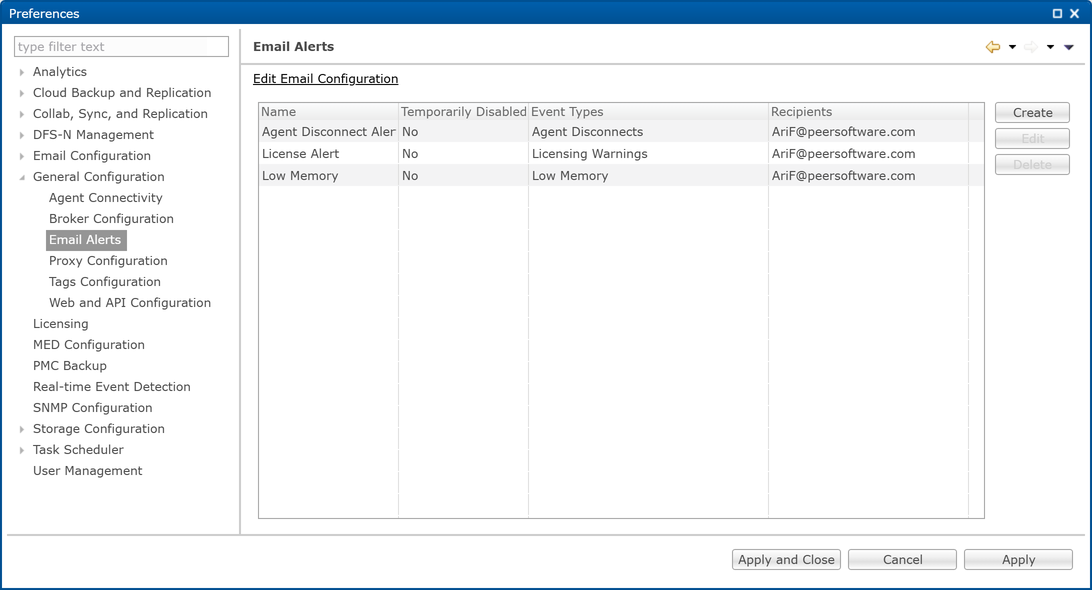Close the Preferences window
1092x590 pixels.
pos(1075,13)
